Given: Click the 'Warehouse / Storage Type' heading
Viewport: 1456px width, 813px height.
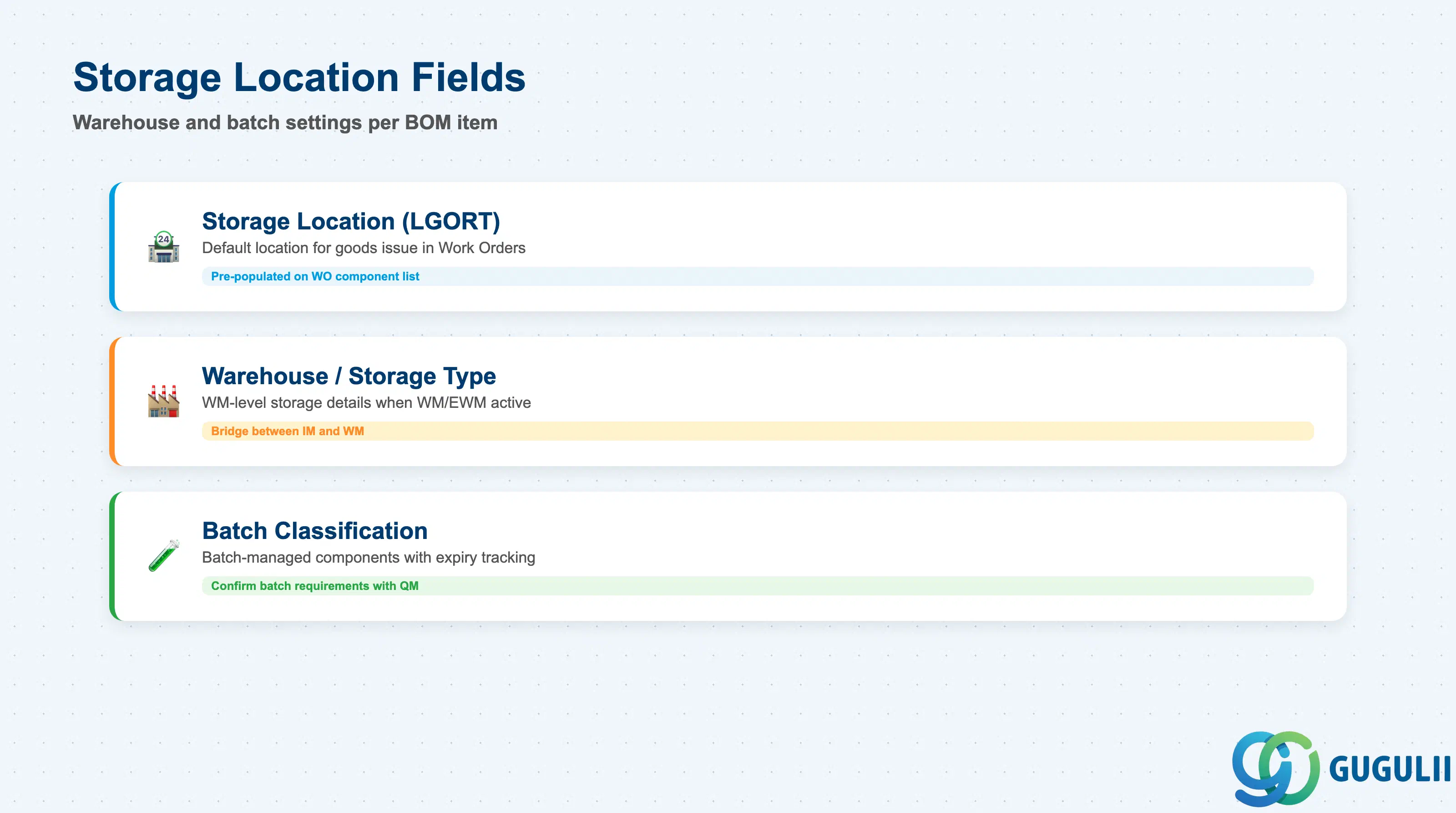Looking at the screenshot, I should 349,376.
